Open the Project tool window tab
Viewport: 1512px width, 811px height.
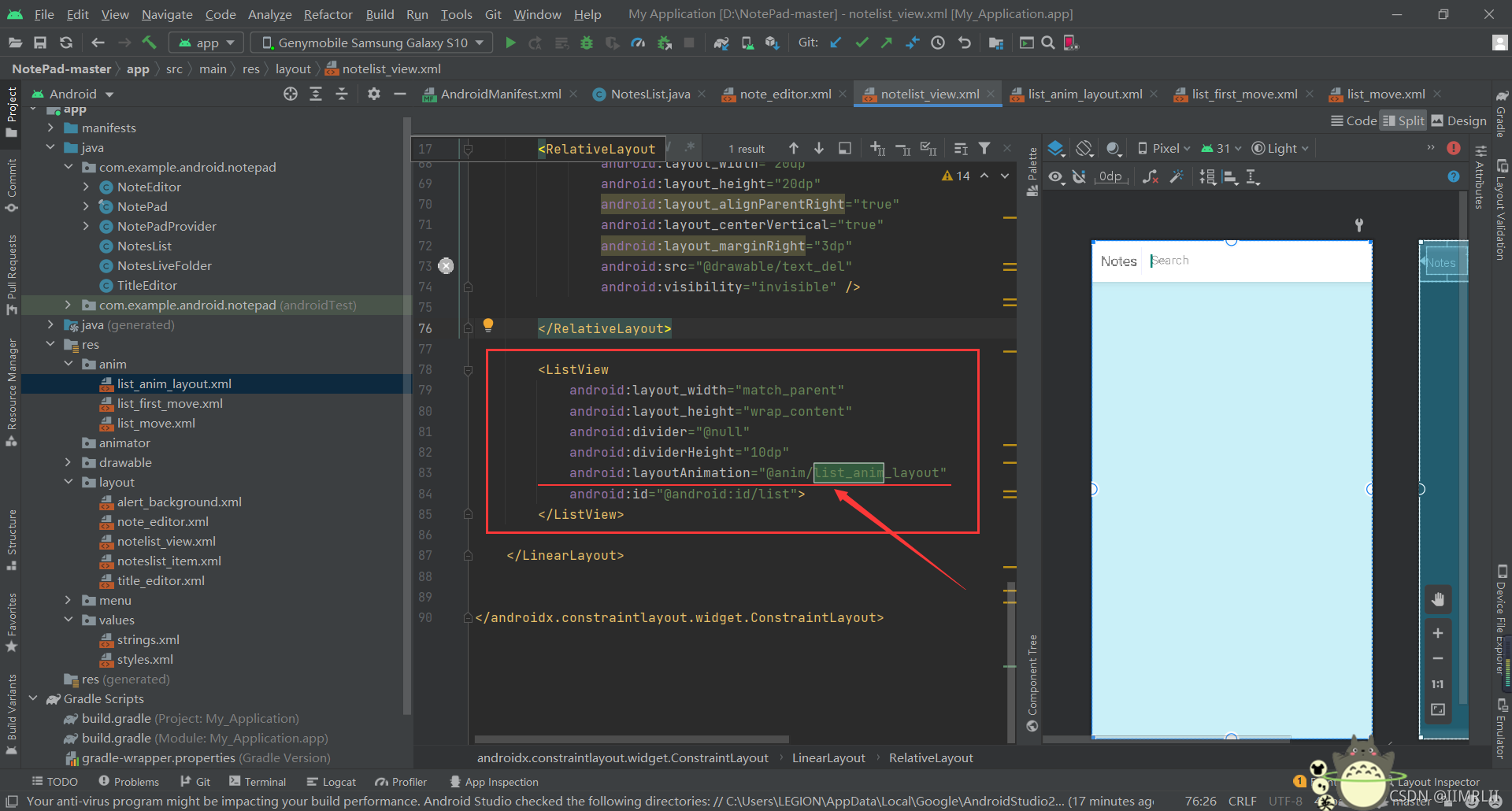coord(11,112)
